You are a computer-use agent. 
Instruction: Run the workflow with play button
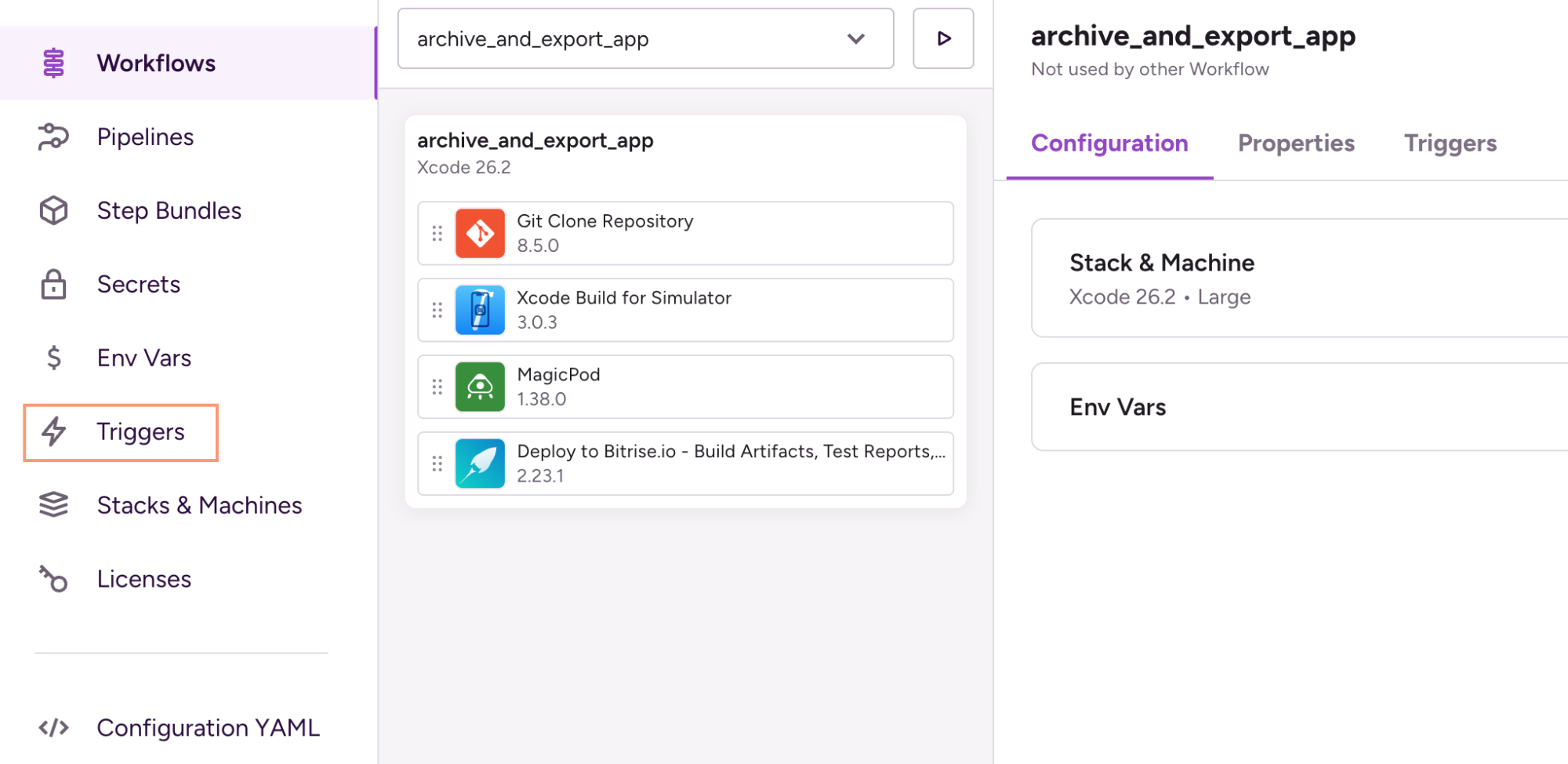943,39
